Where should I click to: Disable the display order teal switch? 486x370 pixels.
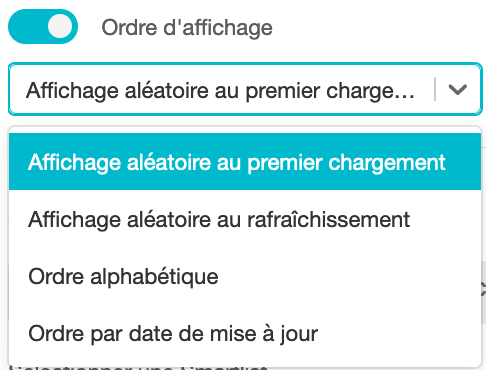pyautogui.click(x=43, y=26)
